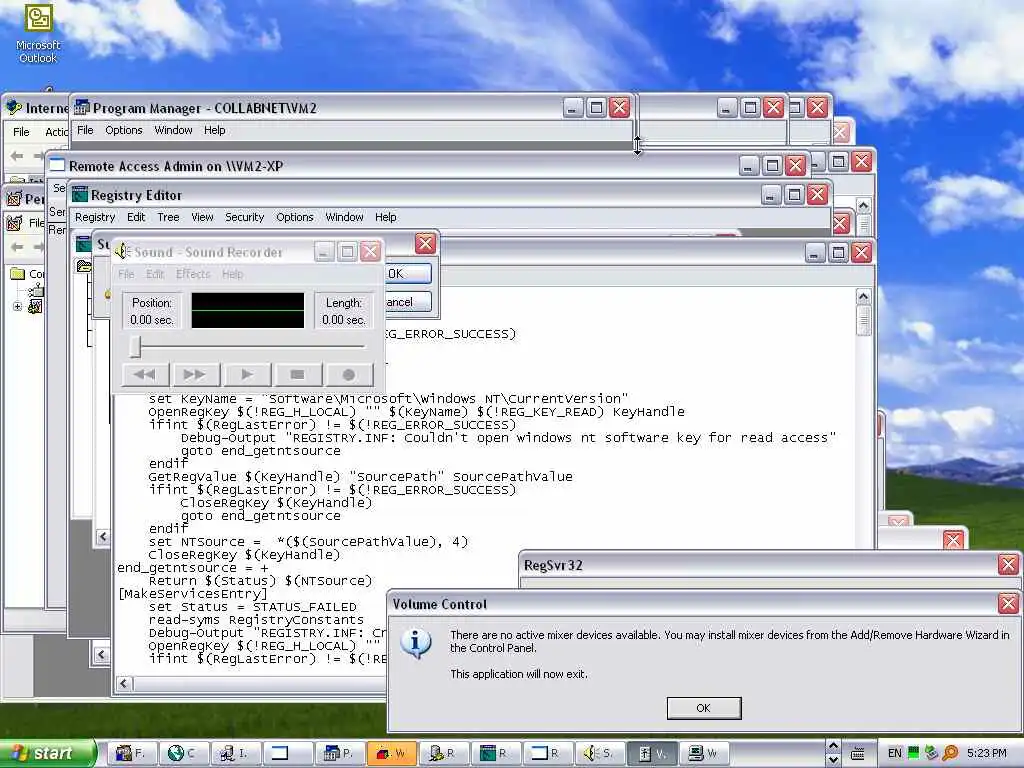
Task: Open the Security menu in Registry Editor
Action: pos(244,217)
